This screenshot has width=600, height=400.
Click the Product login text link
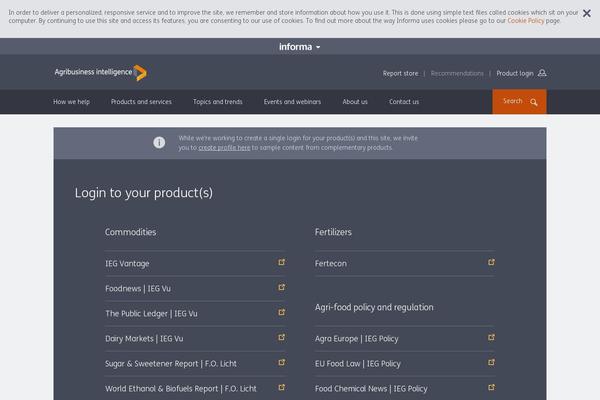515,73
